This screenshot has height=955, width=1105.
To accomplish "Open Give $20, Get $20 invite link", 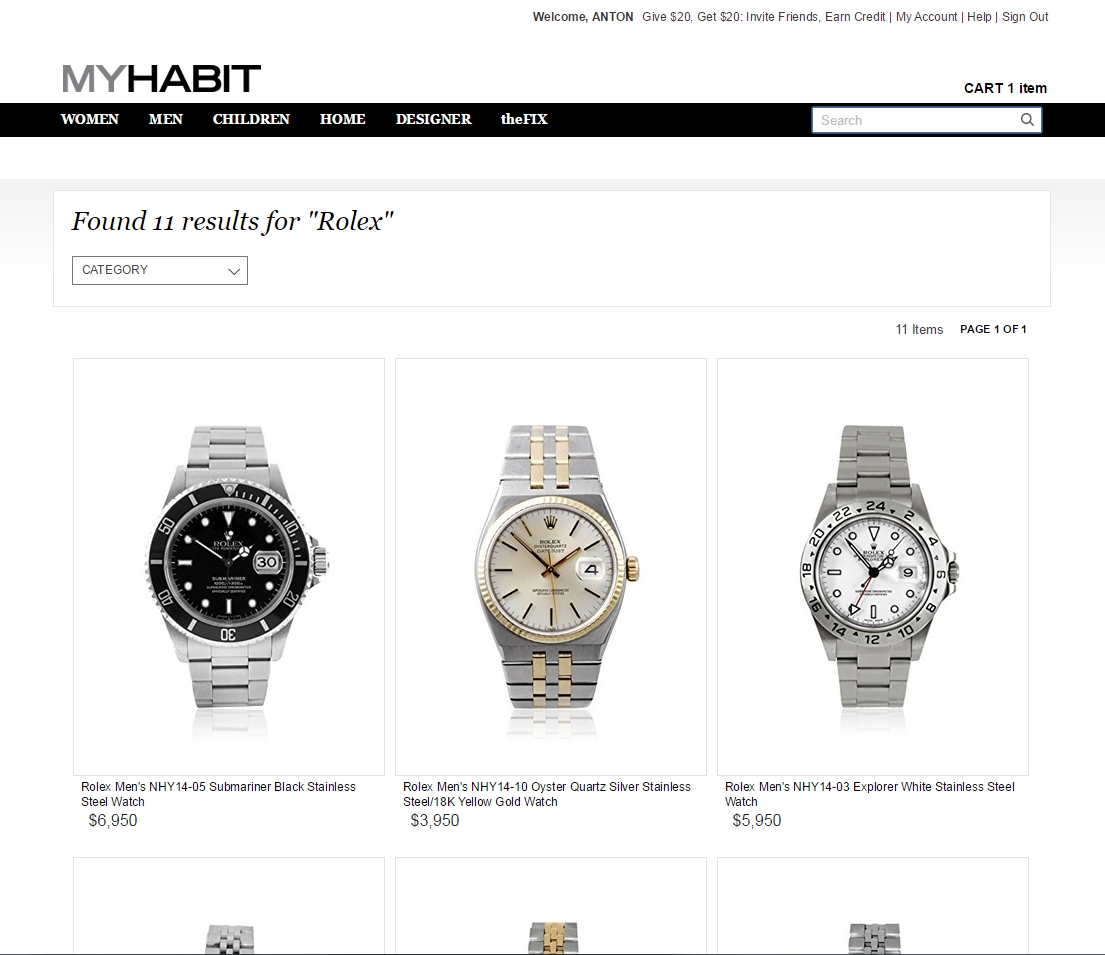I will (763, 17).
